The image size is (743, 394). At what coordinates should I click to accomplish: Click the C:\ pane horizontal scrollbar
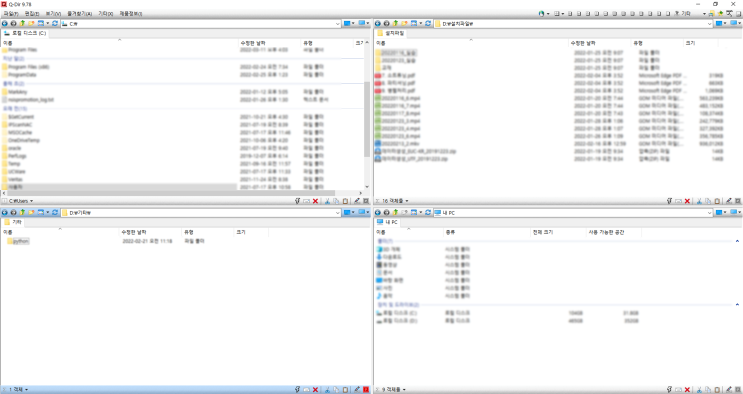[171, 193]
